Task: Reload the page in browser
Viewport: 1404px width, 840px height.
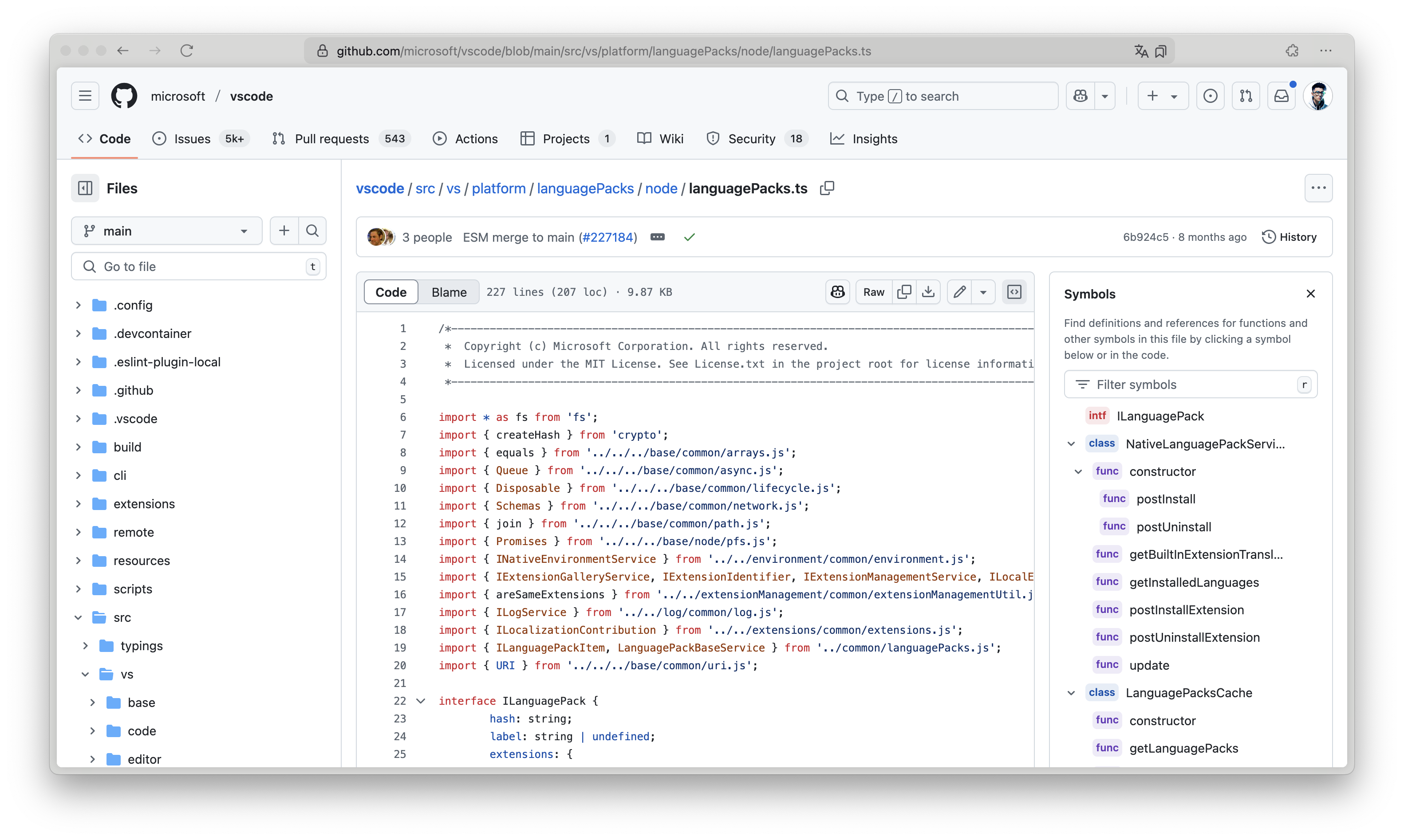Action: coord(187,51)
